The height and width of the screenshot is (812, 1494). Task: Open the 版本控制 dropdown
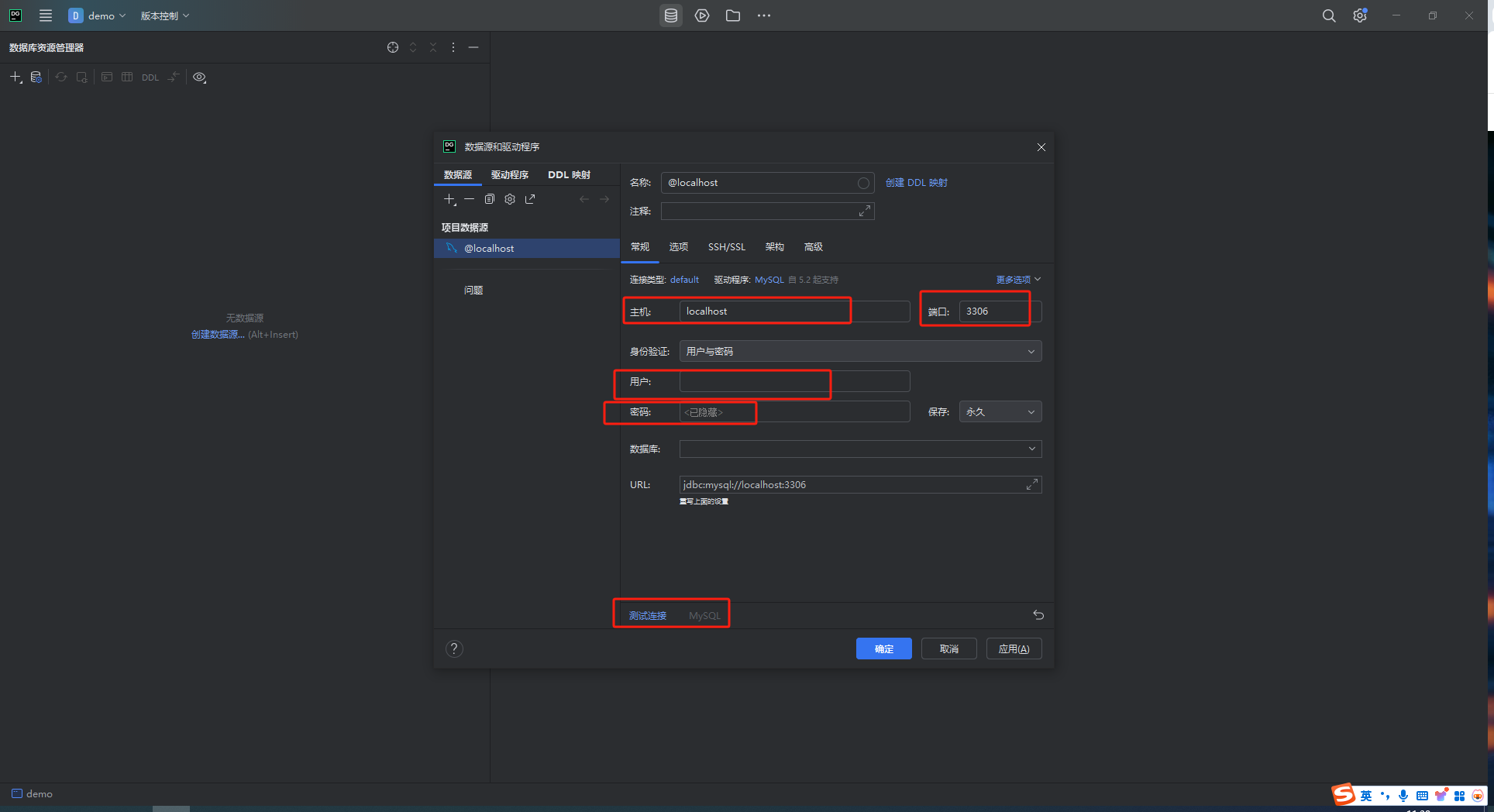(164, 15)
